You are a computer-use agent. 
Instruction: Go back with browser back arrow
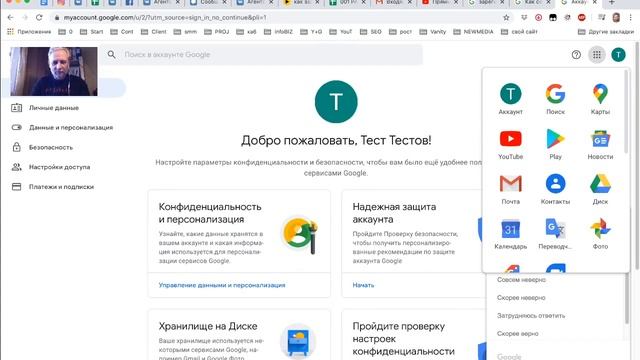tap(10, 18)
